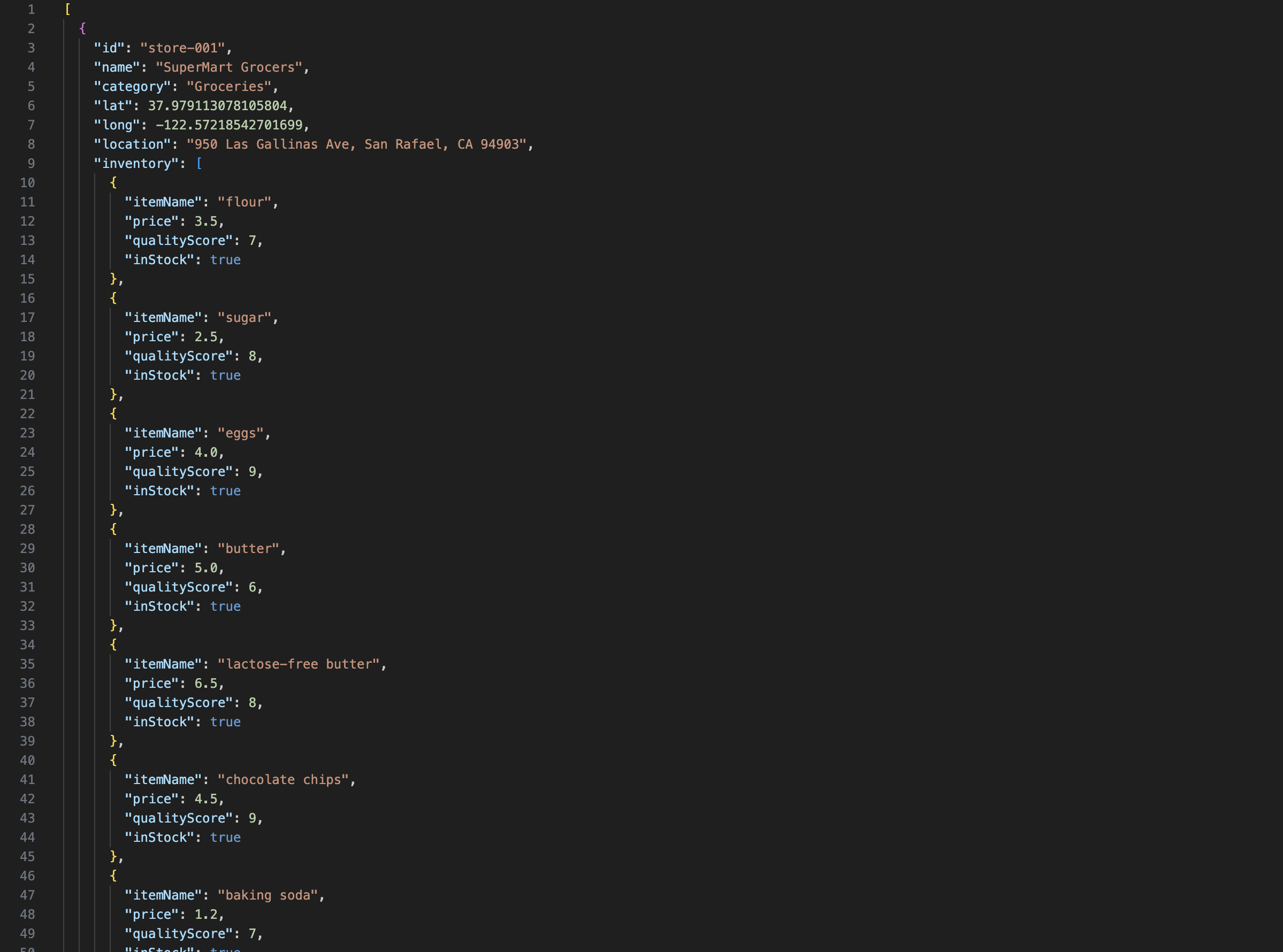Click the latitude number 37.979113078105804
Image resolution: width=1283 pixels, height=952 pixels.
217,106
